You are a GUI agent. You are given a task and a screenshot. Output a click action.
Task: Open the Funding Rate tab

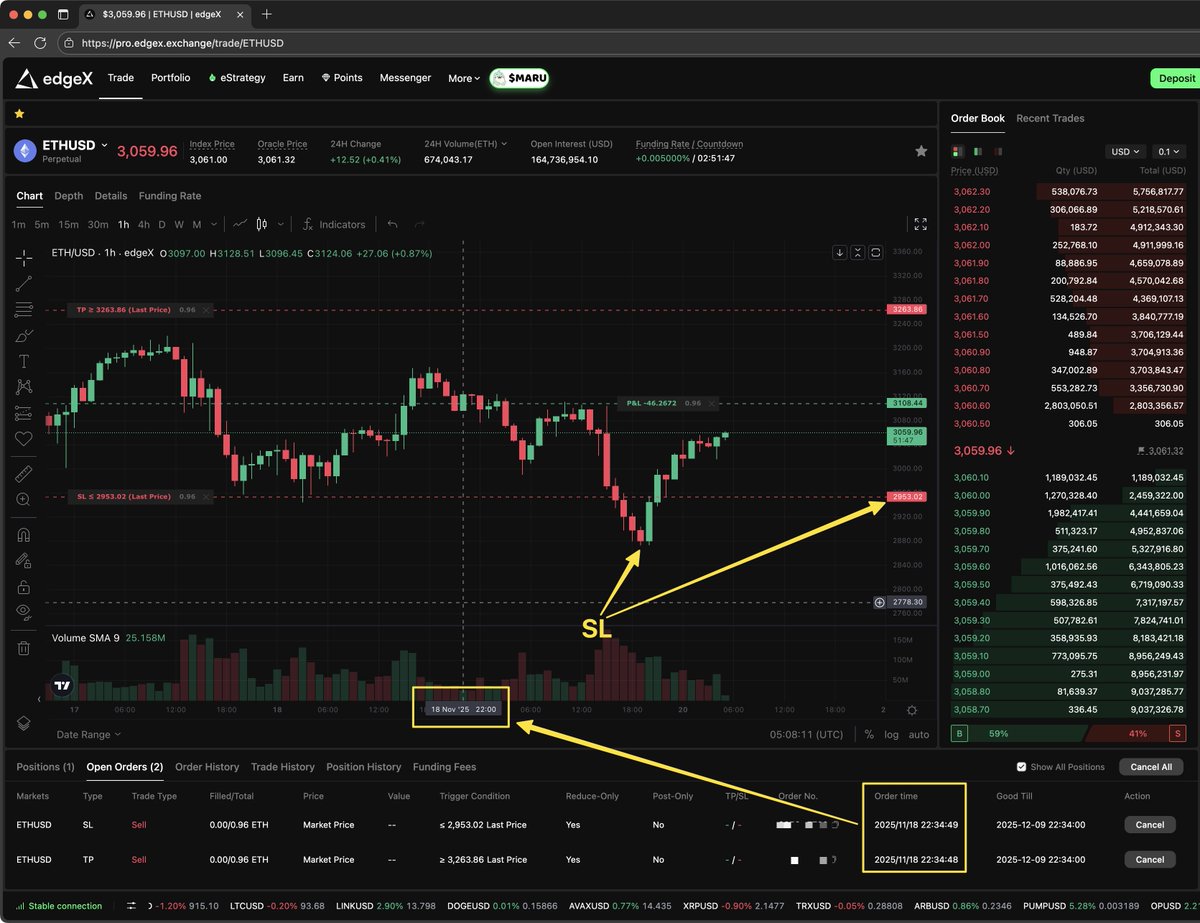tap(170, 196)
